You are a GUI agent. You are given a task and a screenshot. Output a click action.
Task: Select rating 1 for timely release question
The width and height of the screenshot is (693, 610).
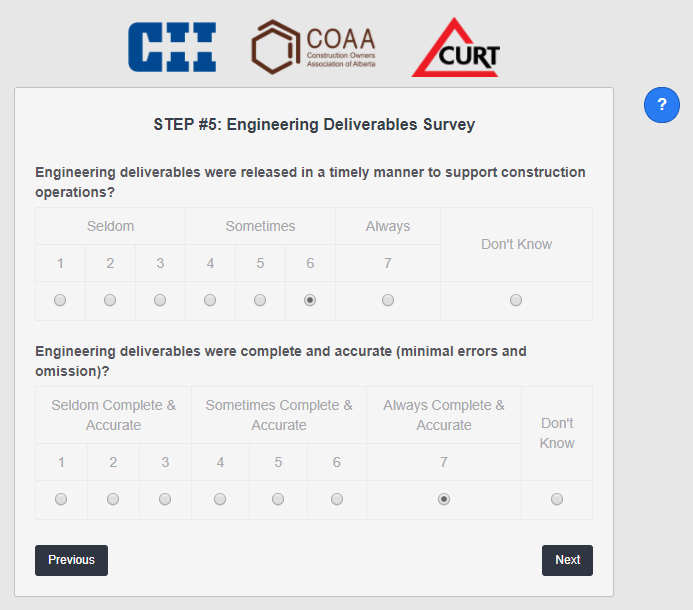click(60, 300)
